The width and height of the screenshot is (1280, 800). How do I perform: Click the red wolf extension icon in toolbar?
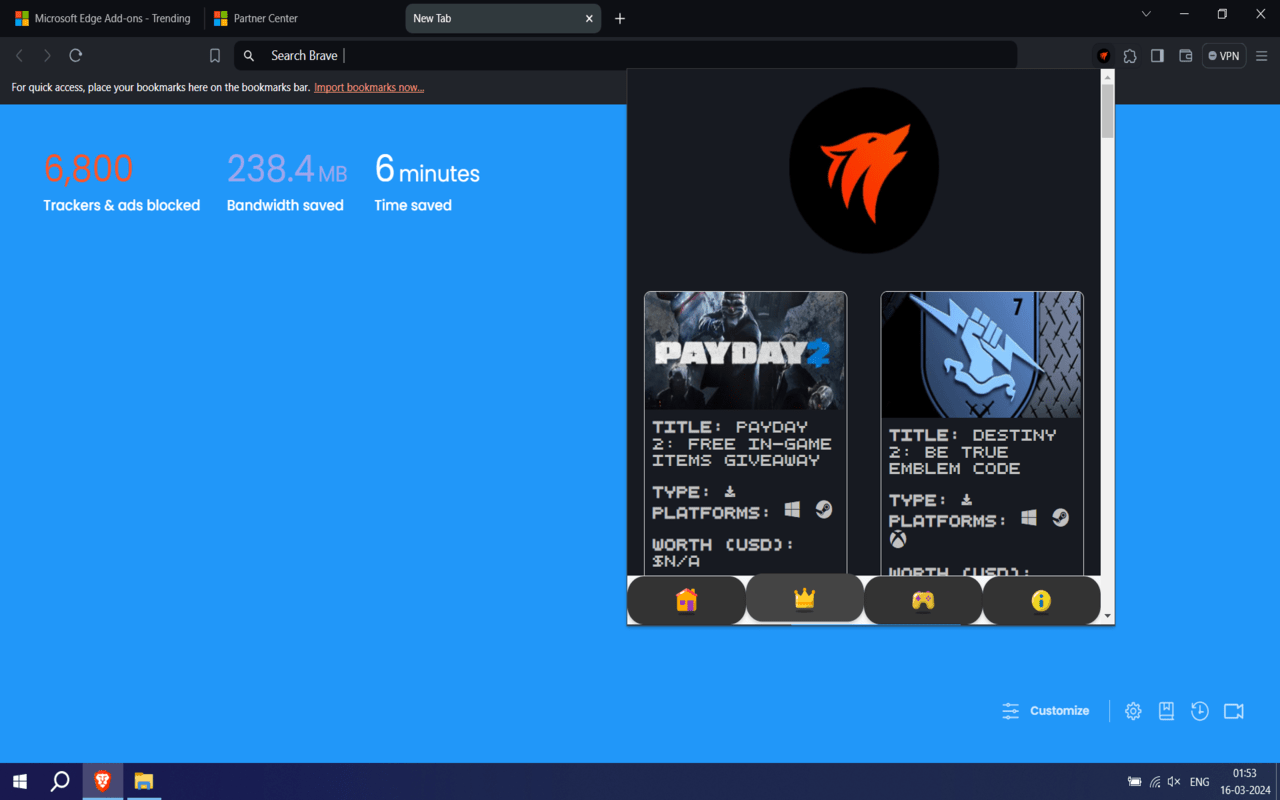coord(1103,56)
